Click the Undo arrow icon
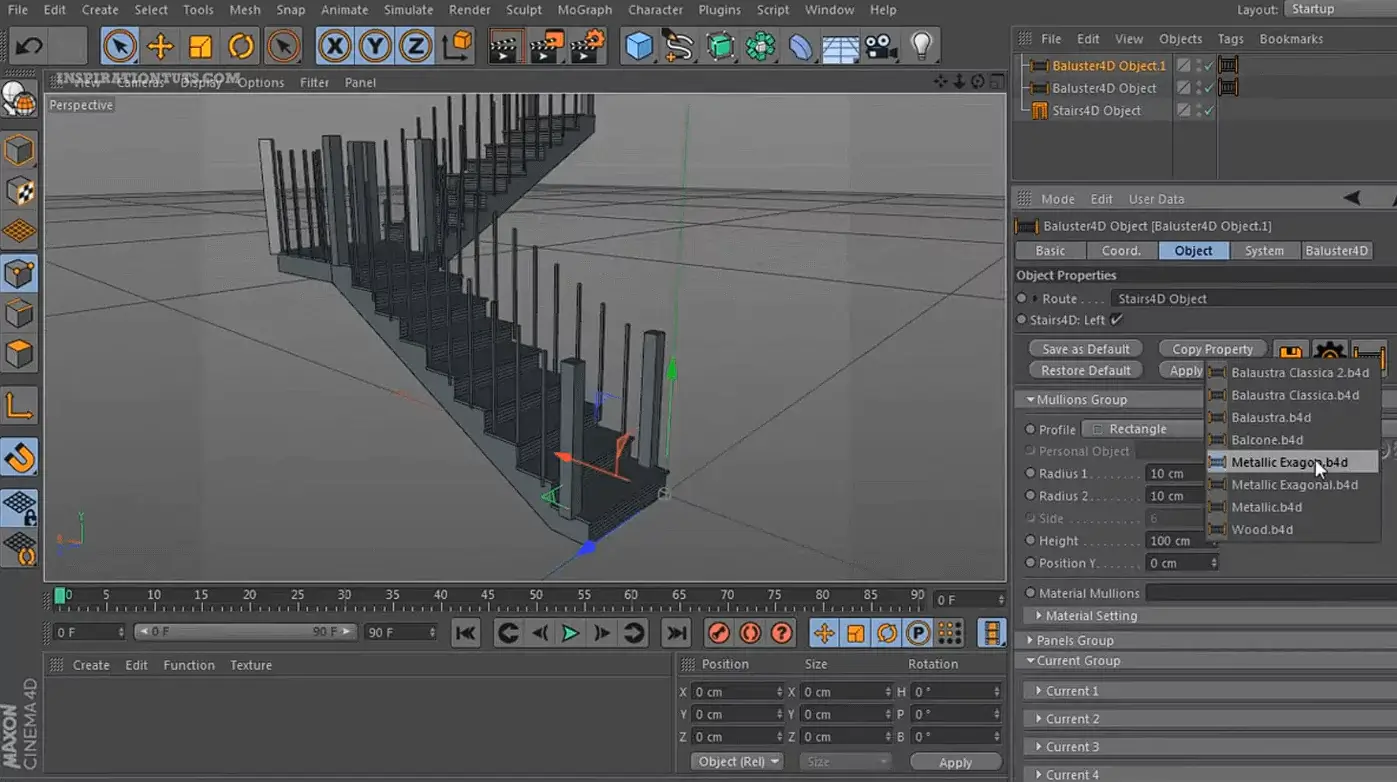Screen dimensions: 1397x782 29,46
